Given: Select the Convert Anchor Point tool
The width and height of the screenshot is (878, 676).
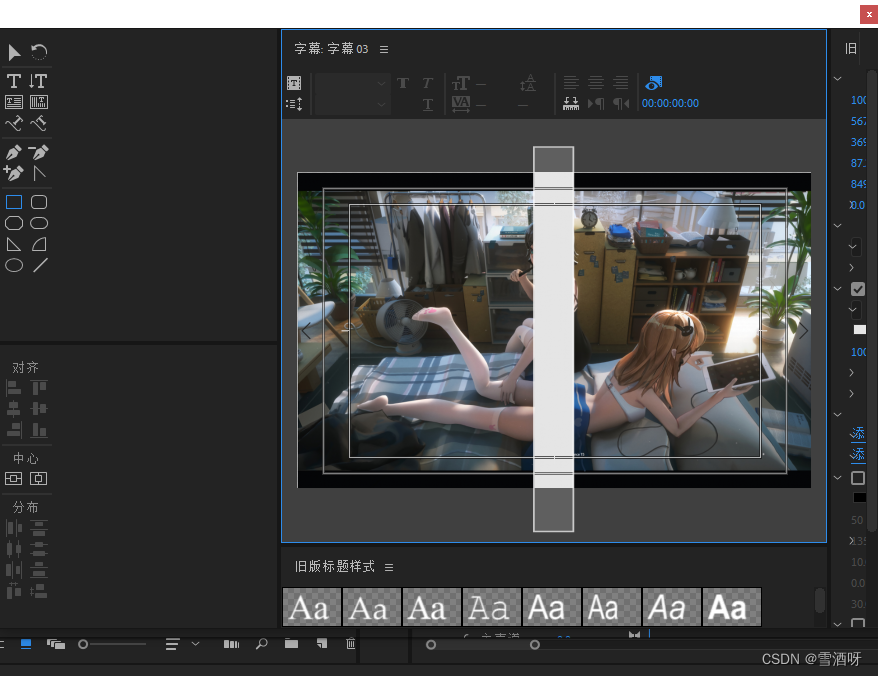Looking at the screenshot, I should tap(39, 173).
